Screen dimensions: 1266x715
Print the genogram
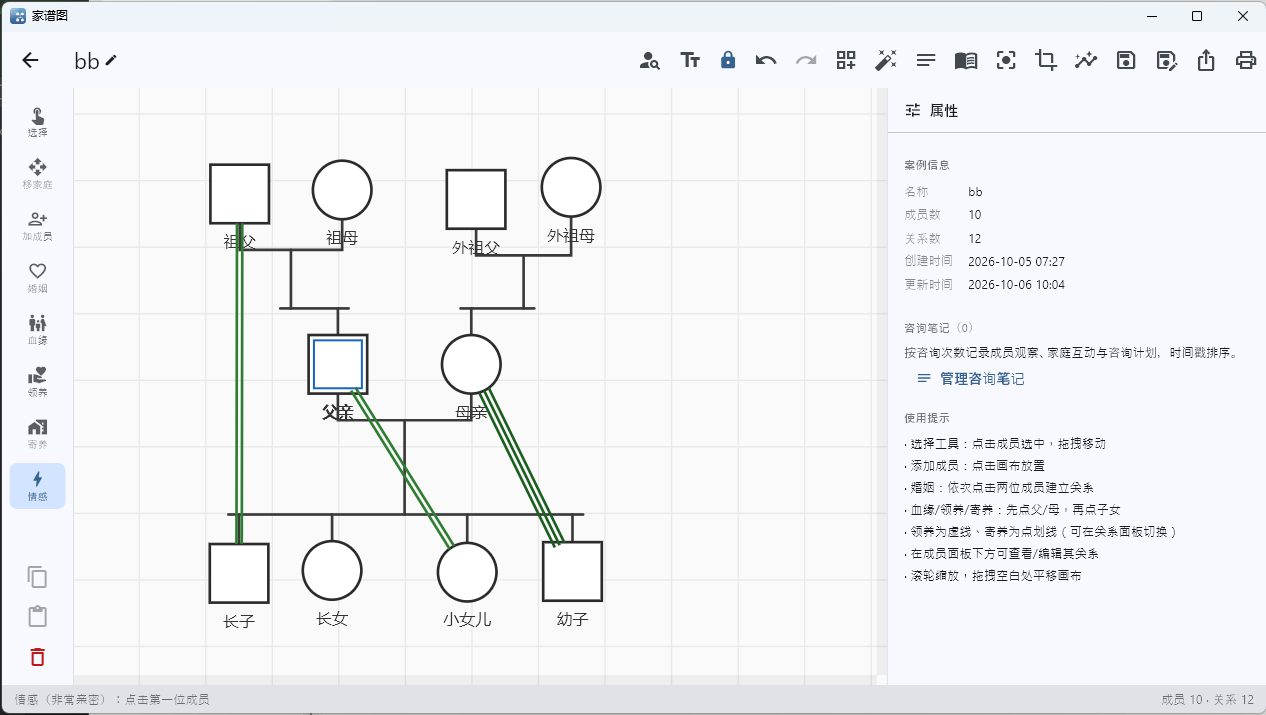(x=1246, y=60)
